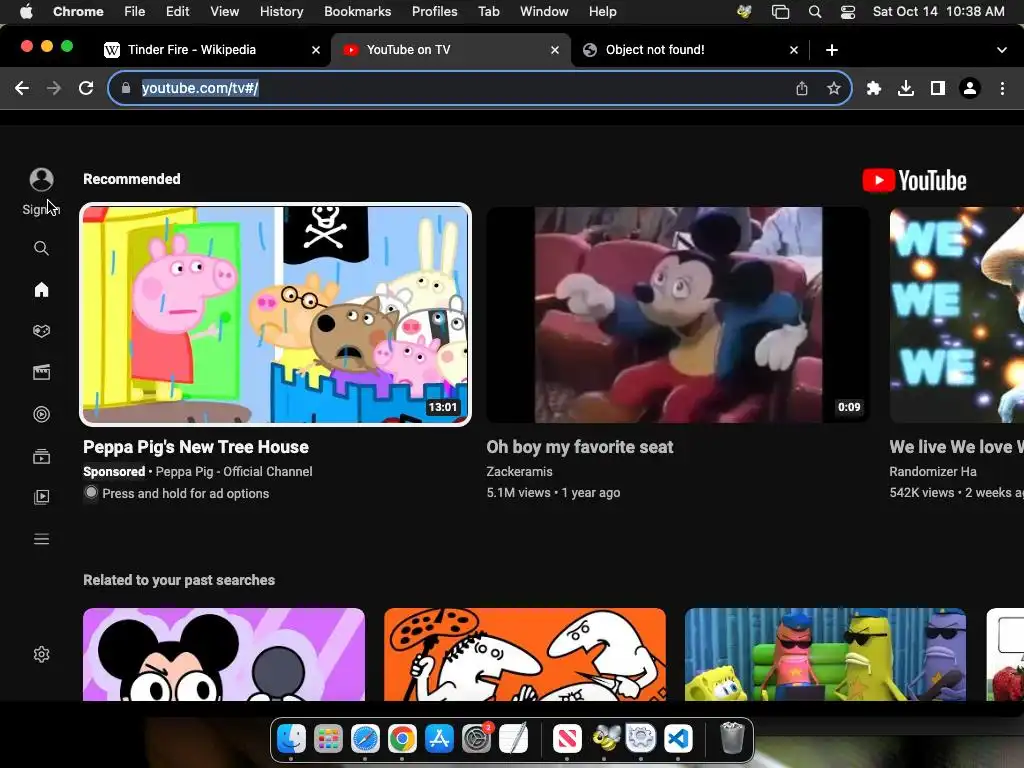Screen dimensions: 1024x768
Task: Open the Movies clapperboard icon in sidebar
Action: tap(41, 372)
